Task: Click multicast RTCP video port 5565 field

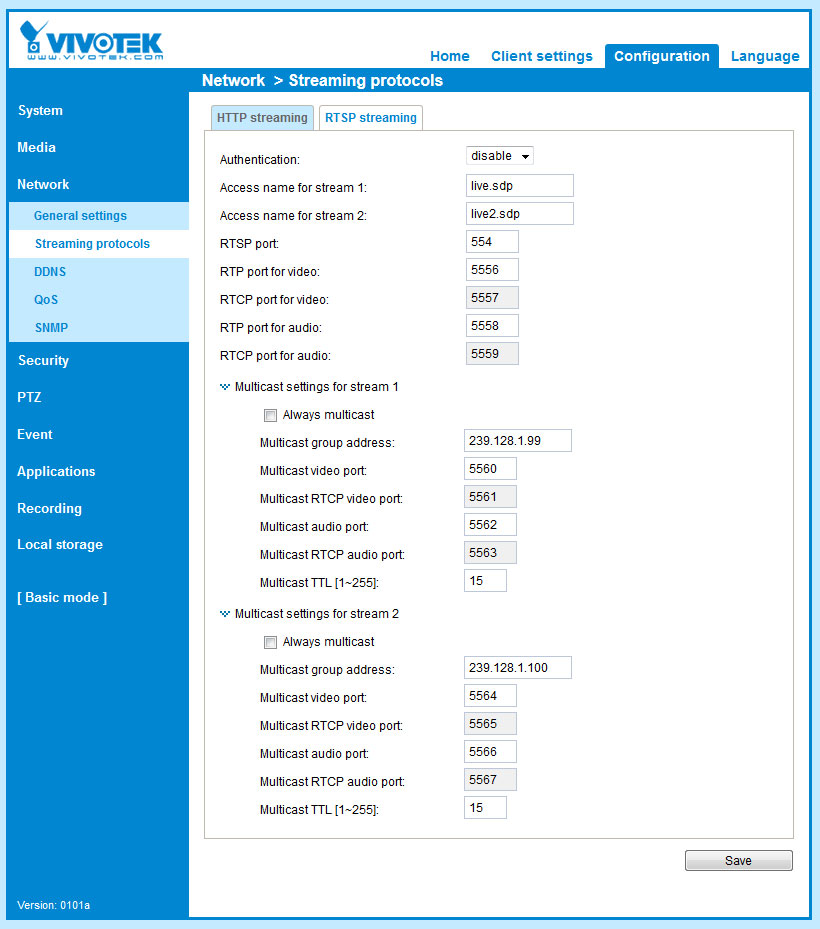Action: point(490,723)
